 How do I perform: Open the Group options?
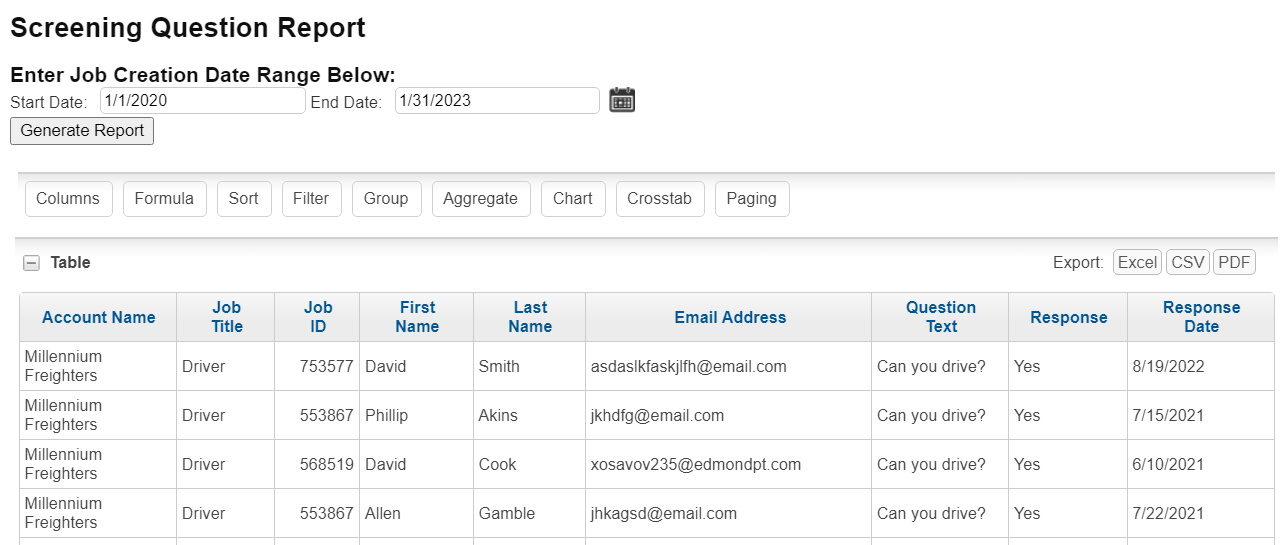(x=386, y=199)
